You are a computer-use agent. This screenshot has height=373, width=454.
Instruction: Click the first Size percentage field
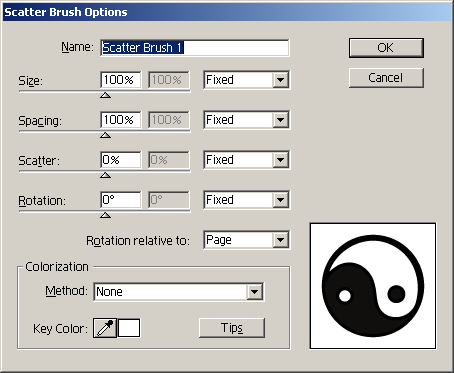(x=121, y=80)
